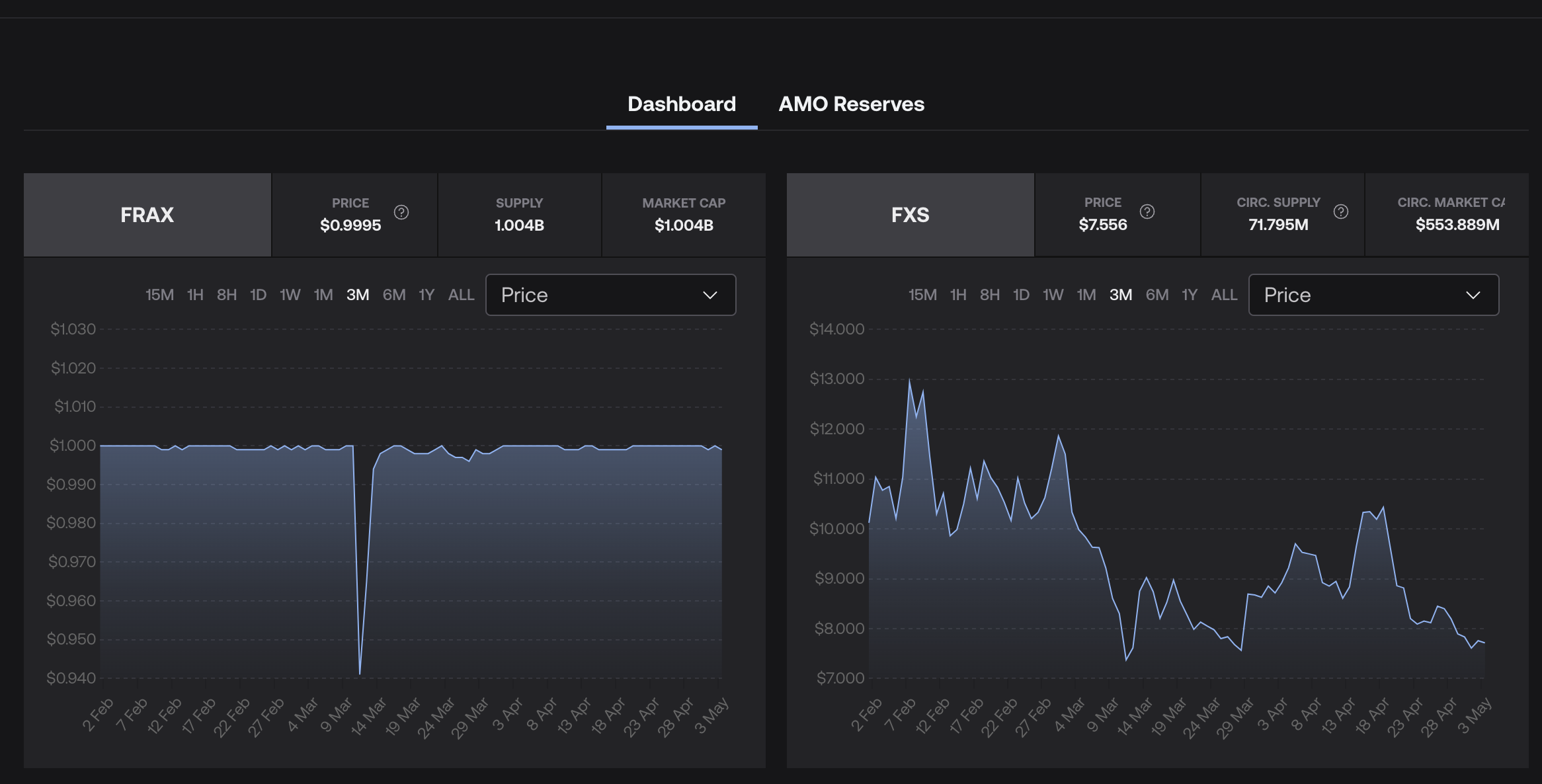Viewport: 1542px width, 784px height.
Task: Click FXS circ. supply 71.795M
Action: (1278, 225)
